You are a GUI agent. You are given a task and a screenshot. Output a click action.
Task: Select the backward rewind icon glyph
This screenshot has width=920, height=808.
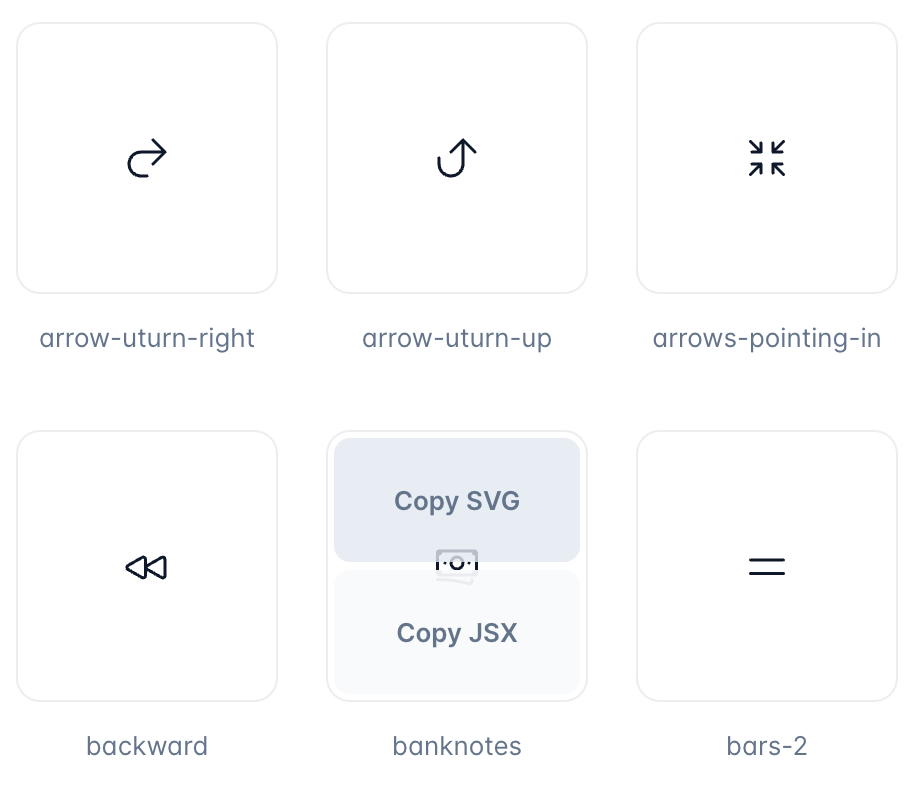coord(147,567)
